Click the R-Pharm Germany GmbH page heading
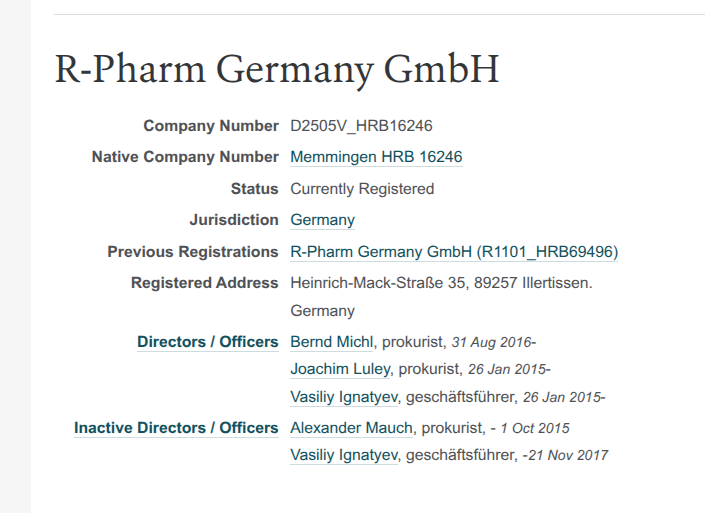This screenshot has width=705, height=513. [276, 69]
